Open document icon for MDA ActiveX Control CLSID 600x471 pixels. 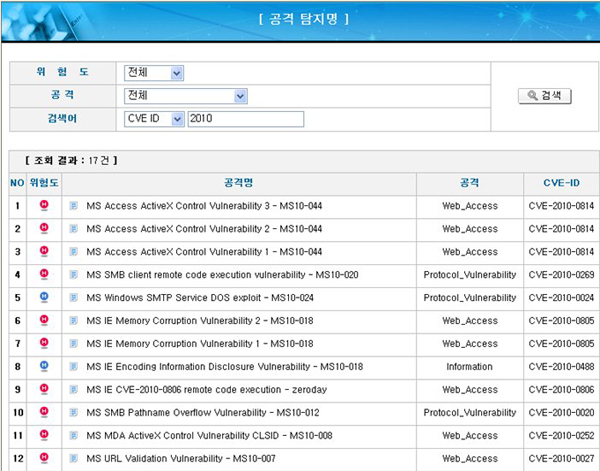73,435
